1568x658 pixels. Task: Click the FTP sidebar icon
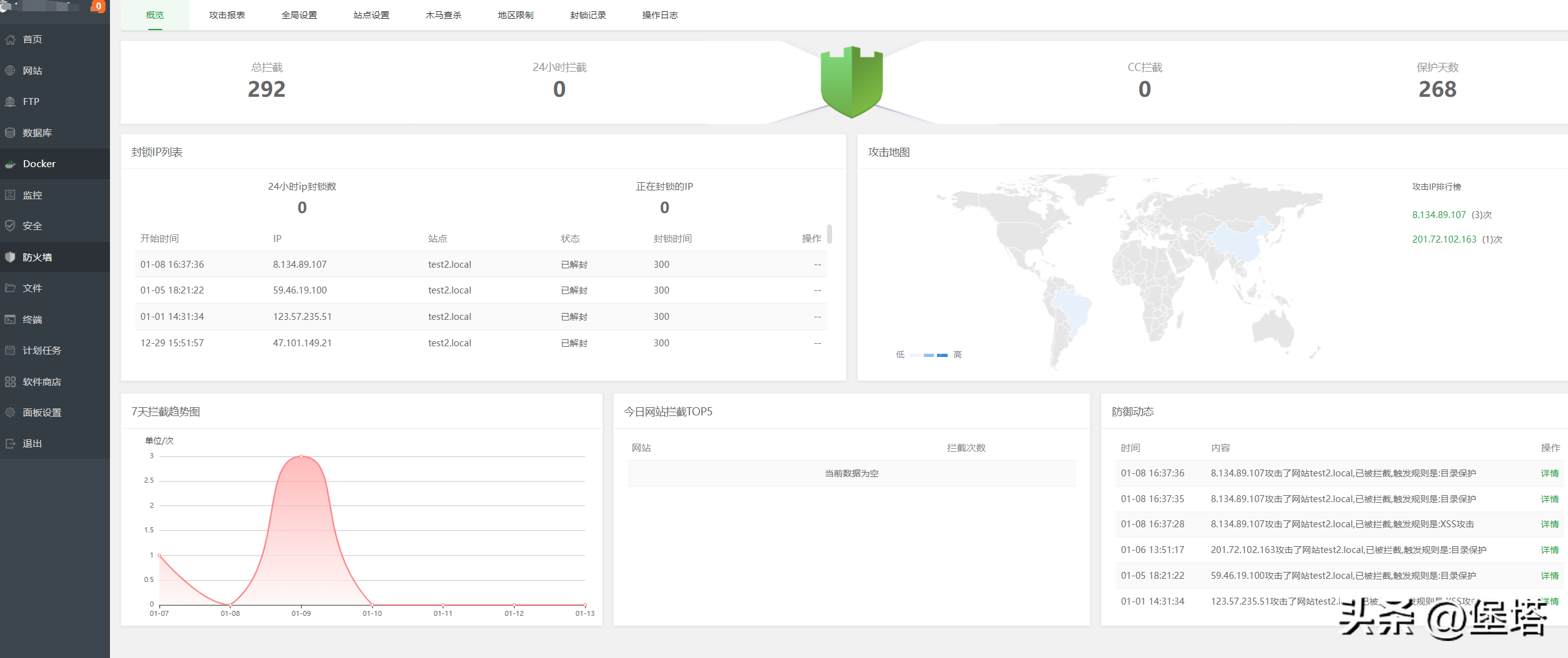click(10, 102)
